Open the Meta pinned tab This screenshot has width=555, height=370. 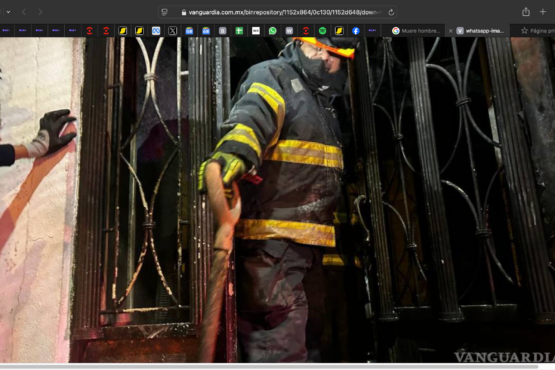(x=156, y=31)
